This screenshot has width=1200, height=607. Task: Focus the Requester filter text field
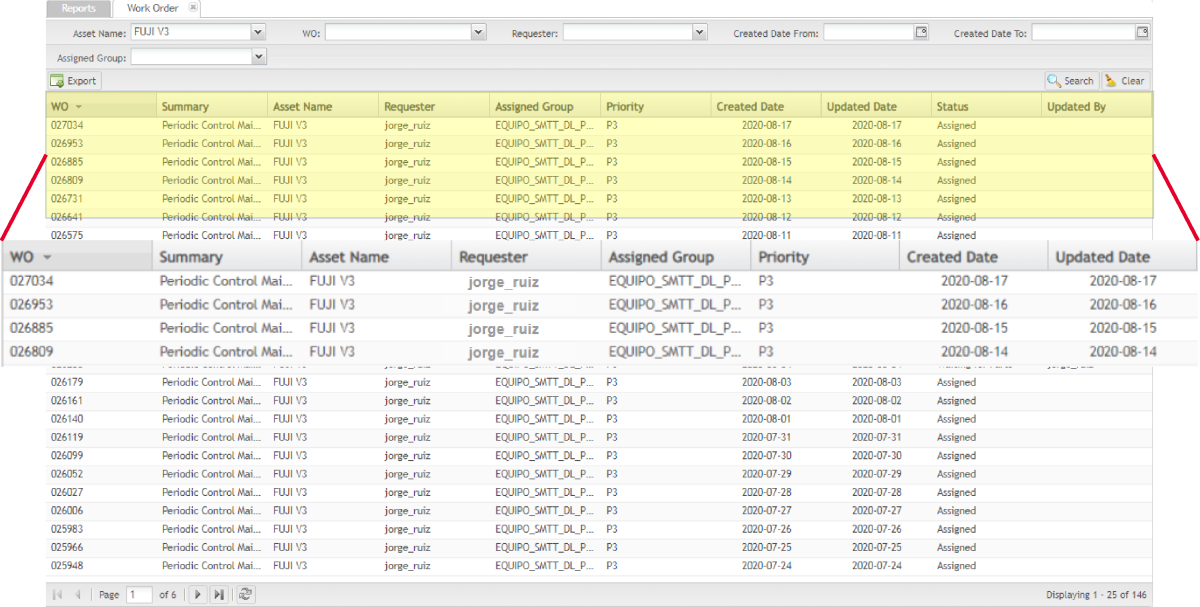(627, 33)
